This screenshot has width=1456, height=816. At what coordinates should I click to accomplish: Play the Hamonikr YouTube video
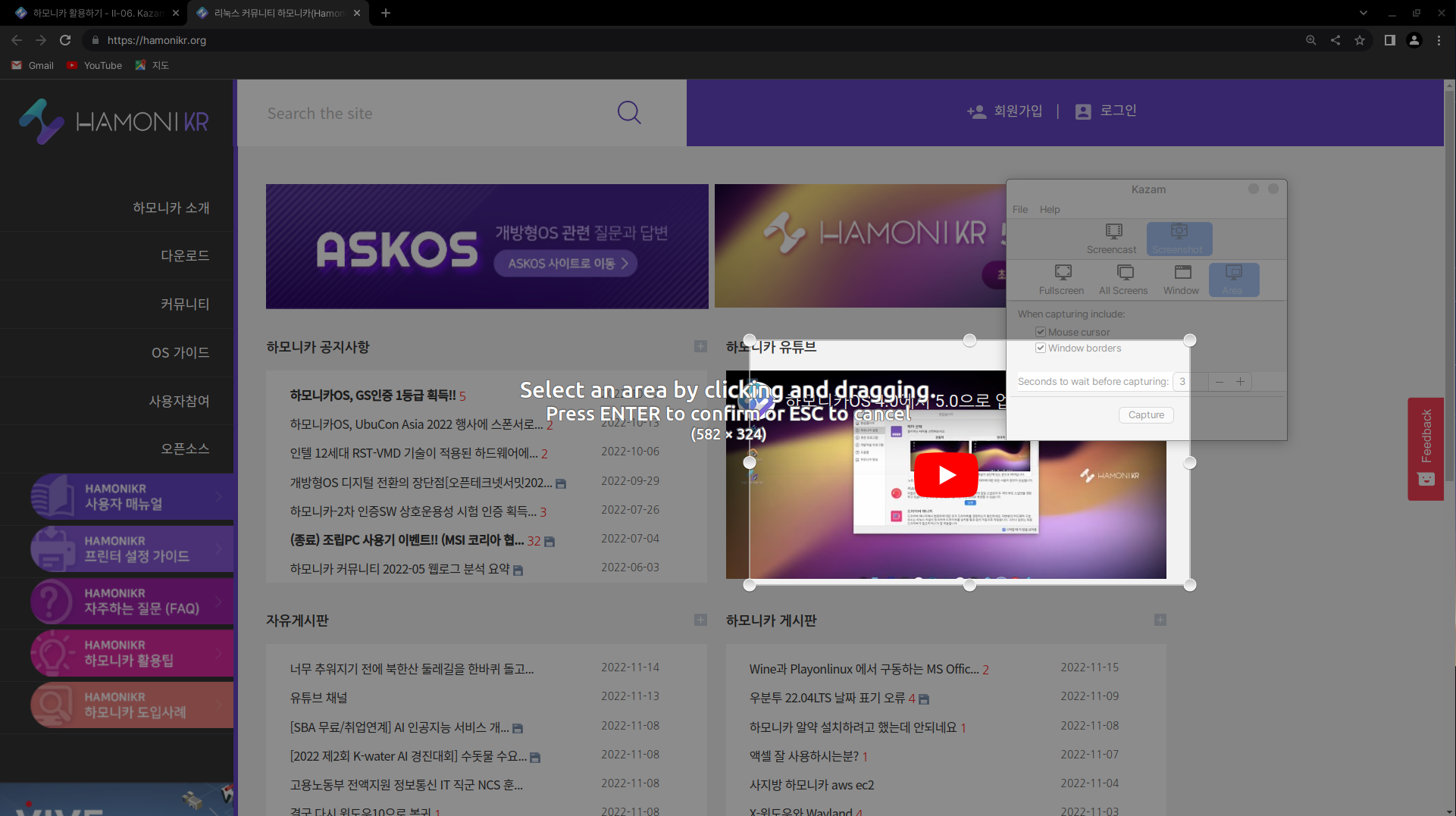(946, 475)
